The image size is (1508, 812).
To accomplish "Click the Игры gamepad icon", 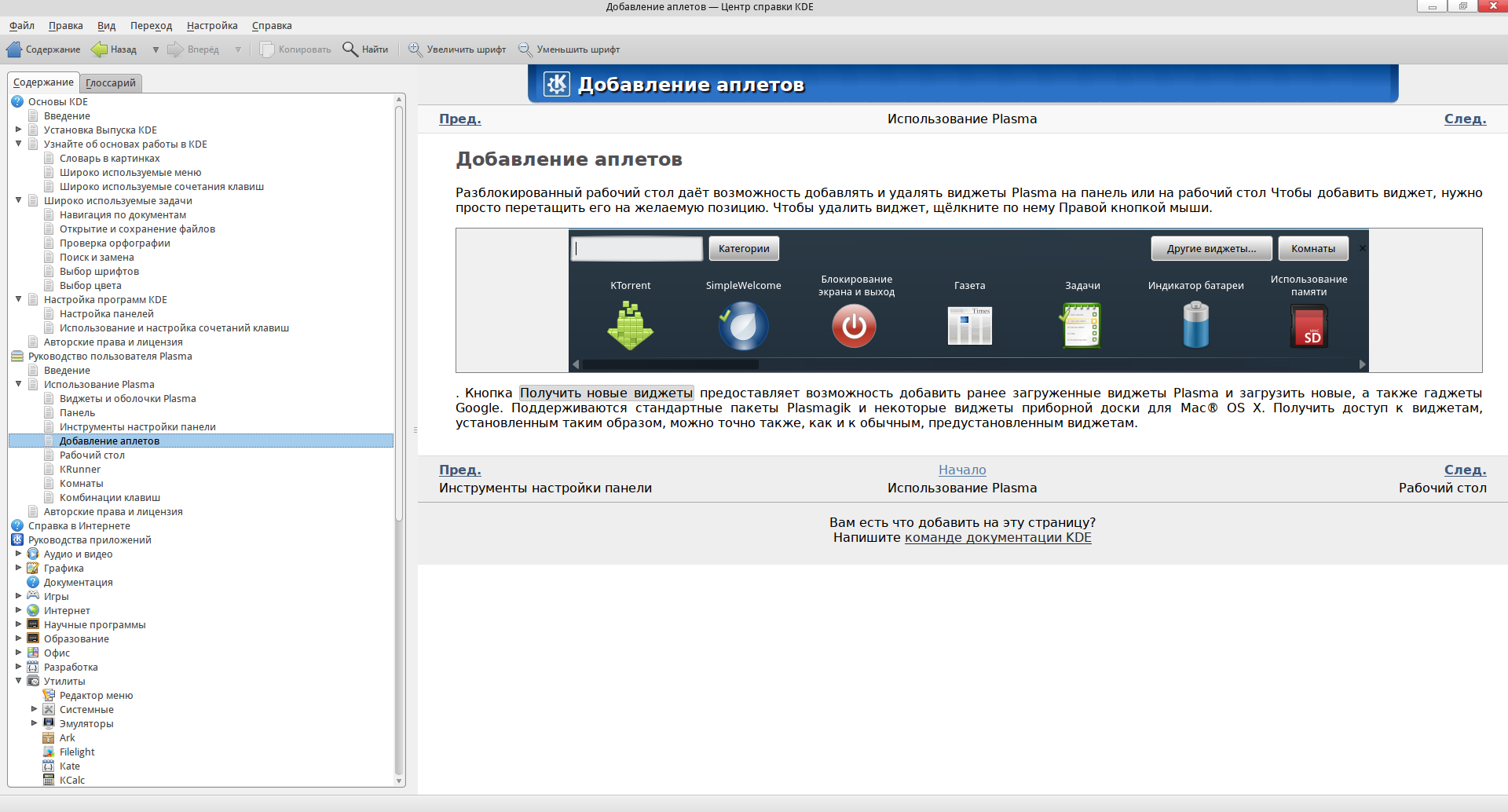I will coord(33,596).
